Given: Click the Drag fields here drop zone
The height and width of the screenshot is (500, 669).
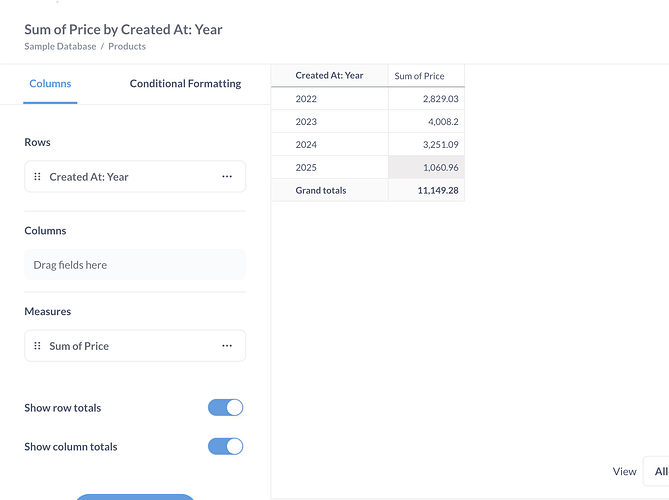Looking at the screenshot, I should 135,265.
